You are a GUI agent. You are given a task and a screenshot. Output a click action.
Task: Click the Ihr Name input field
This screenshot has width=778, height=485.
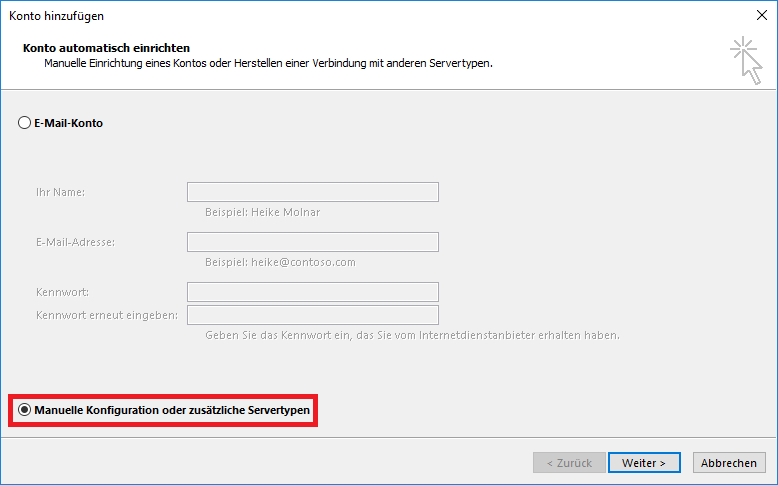[x=312, y=192]
